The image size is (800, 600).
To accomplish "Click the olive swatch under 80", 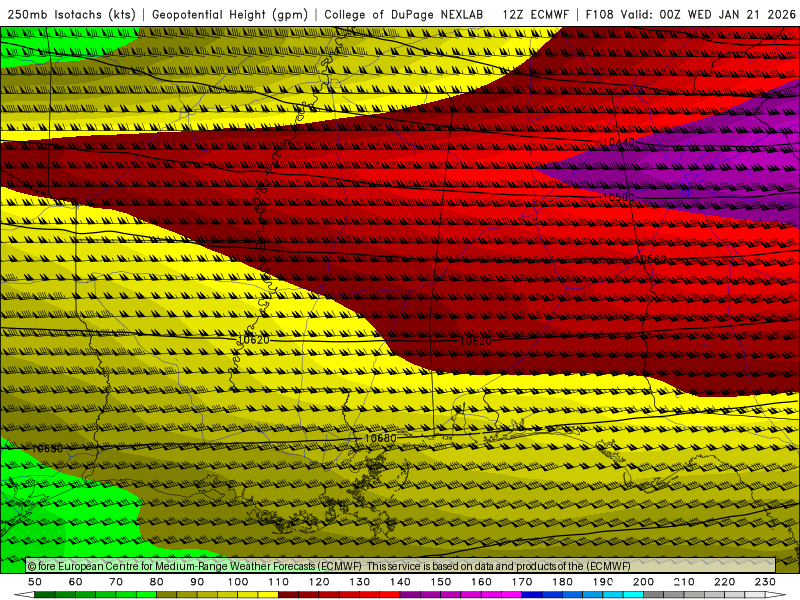I will click(167, 595).
